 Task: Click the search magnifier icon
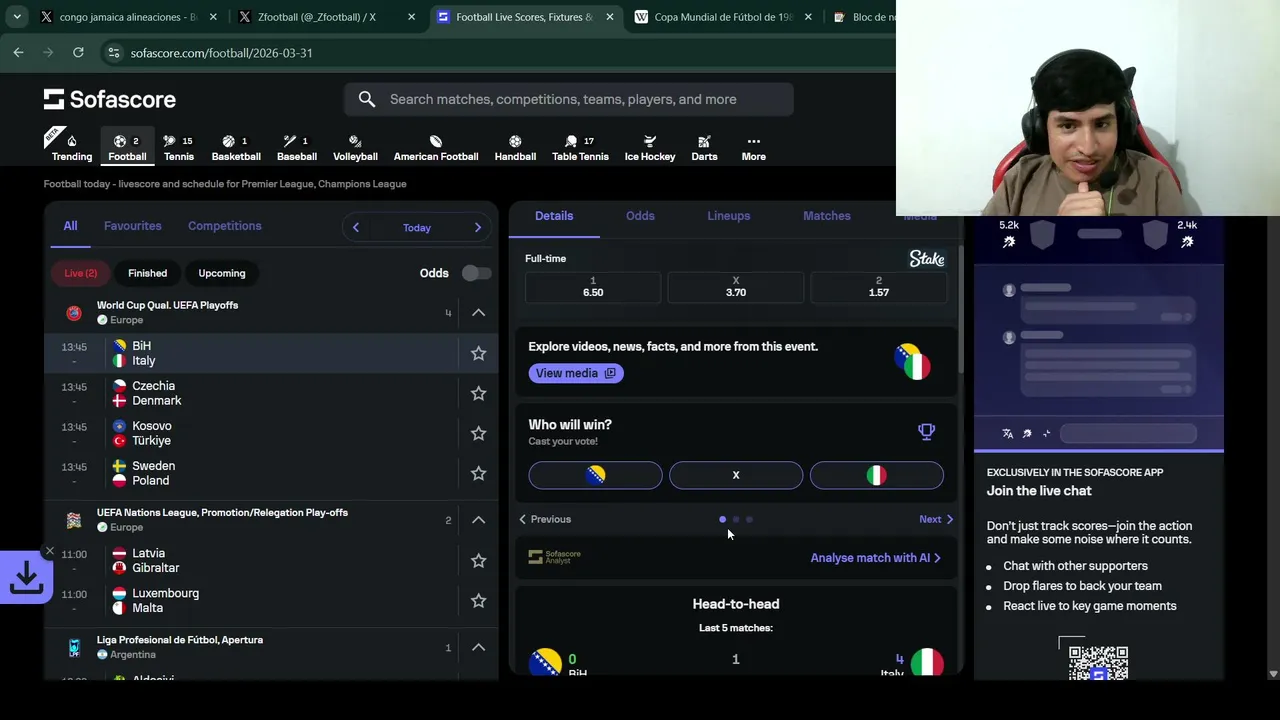367,99
